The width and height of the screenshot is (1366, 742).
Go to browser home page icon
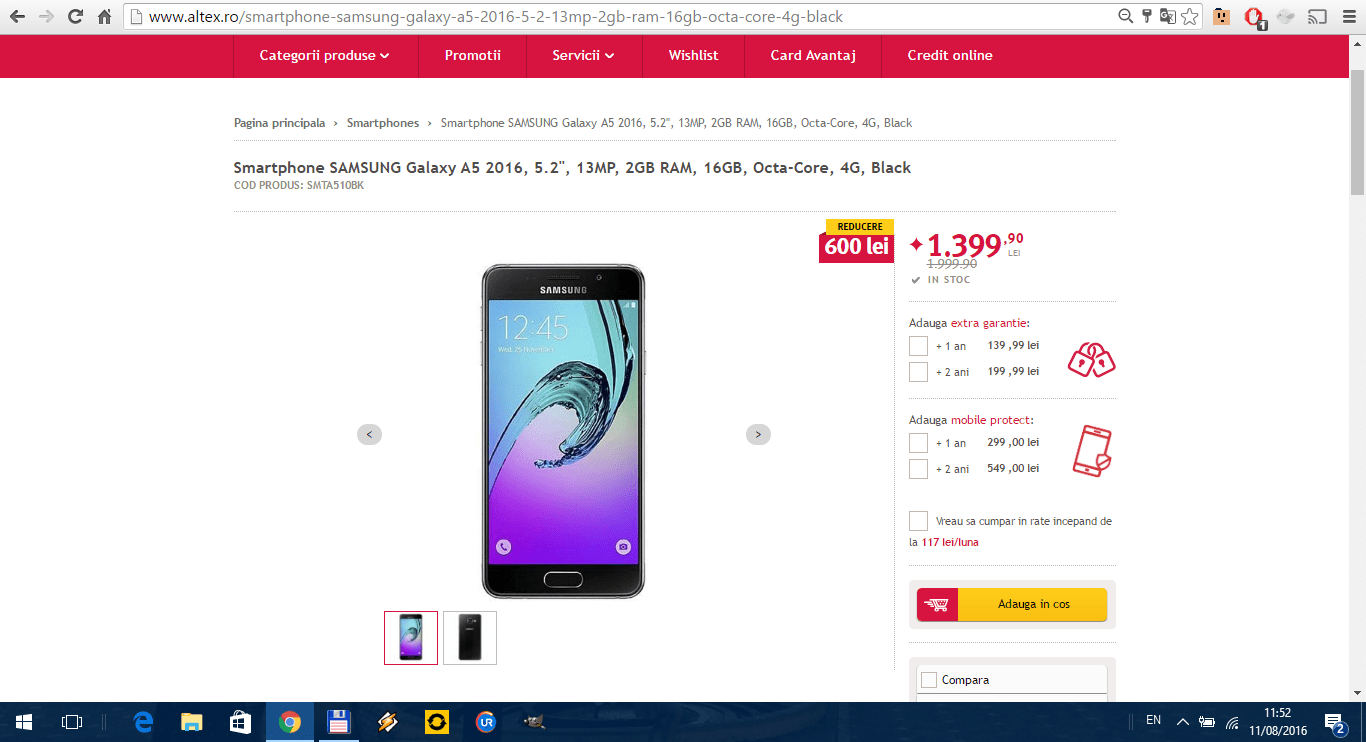point(104,17)
